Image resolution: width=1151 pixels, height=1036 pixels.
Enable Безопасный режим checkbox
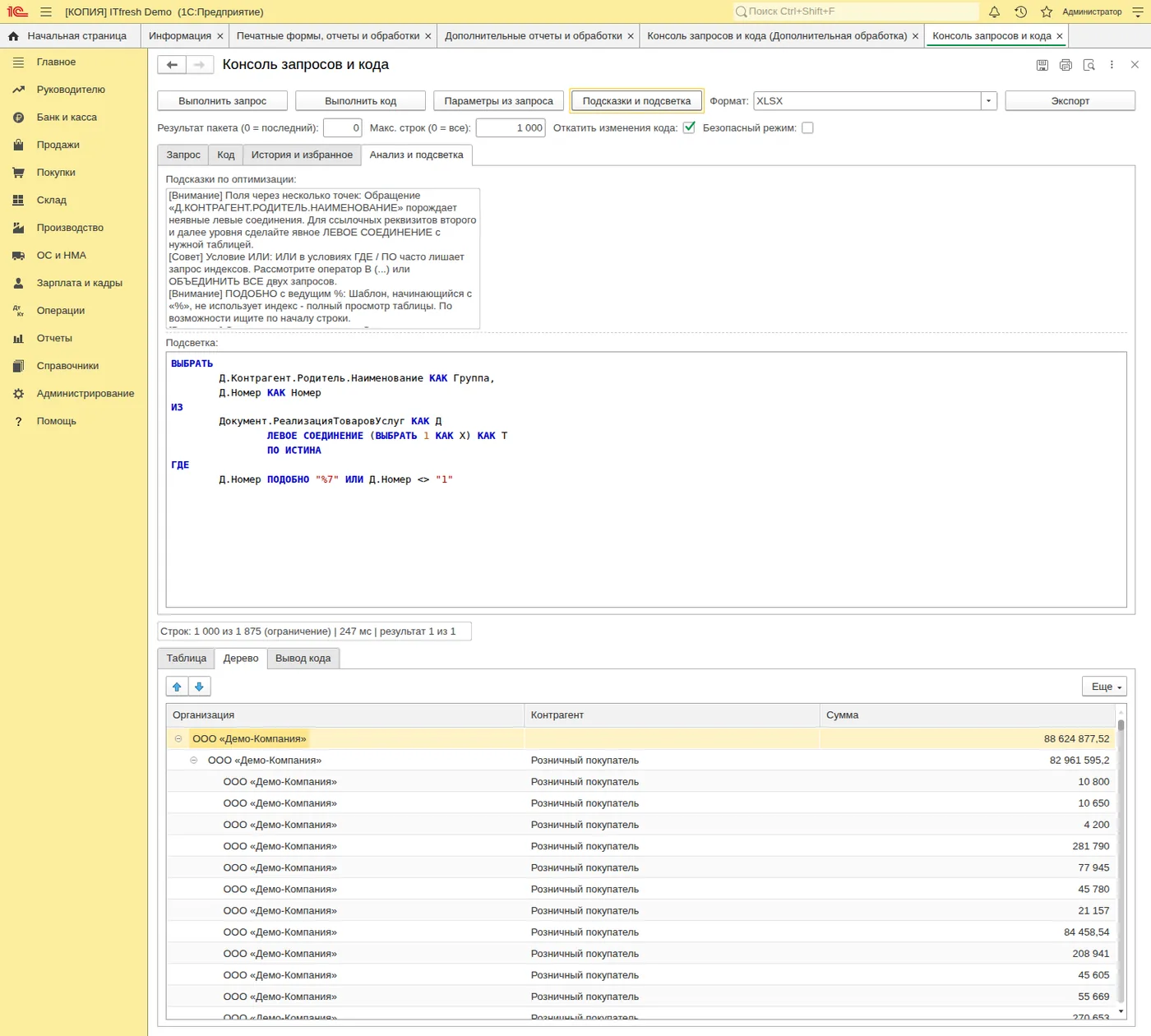tap(807, 127)
